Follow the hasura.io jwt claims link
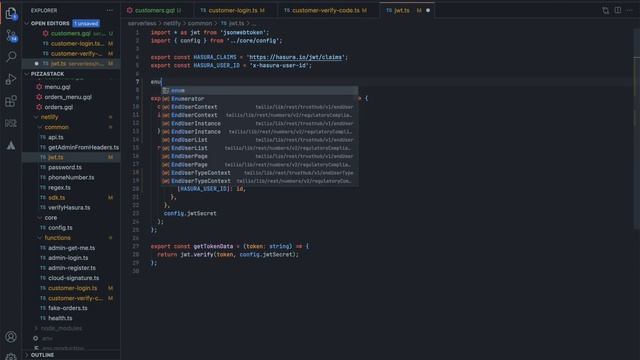This screenshot has height=360, width=640. pyautogui.click(x=296, y=57)
